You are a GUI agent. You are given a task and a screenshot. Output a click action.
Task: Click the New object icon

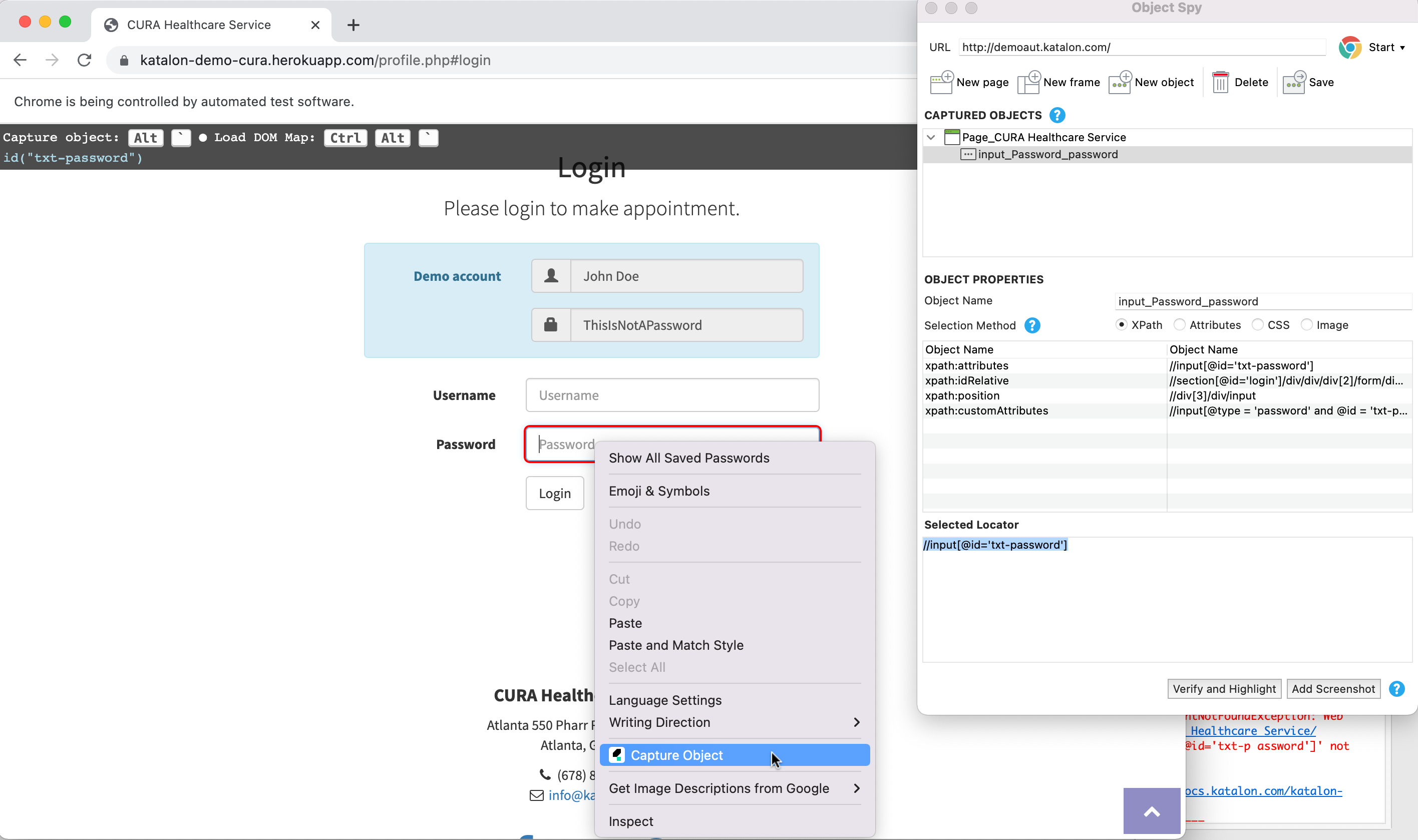point(1120,82)
